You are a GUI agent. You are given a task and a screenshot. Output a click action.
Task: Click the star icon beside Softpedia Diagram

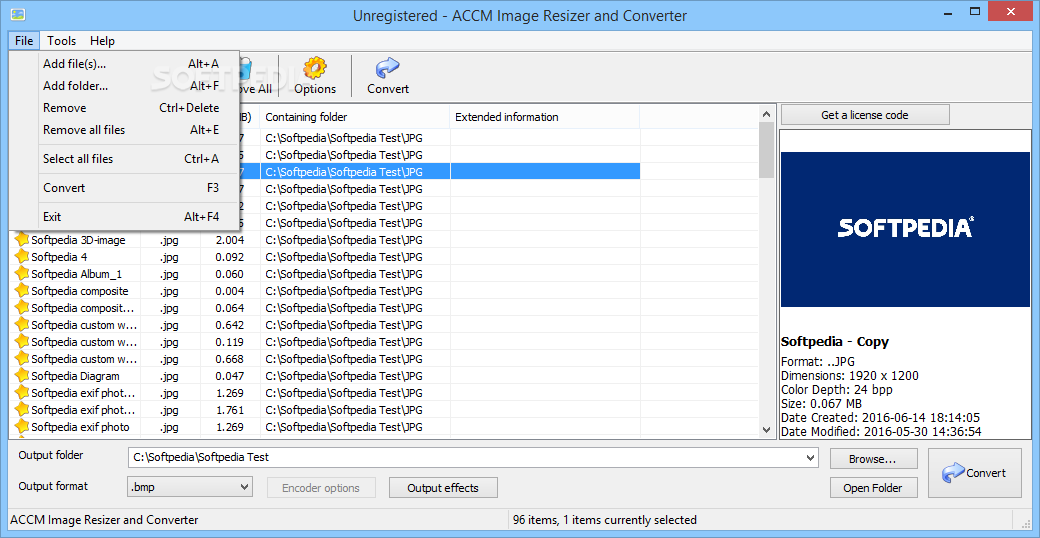[x=23, y=375]
